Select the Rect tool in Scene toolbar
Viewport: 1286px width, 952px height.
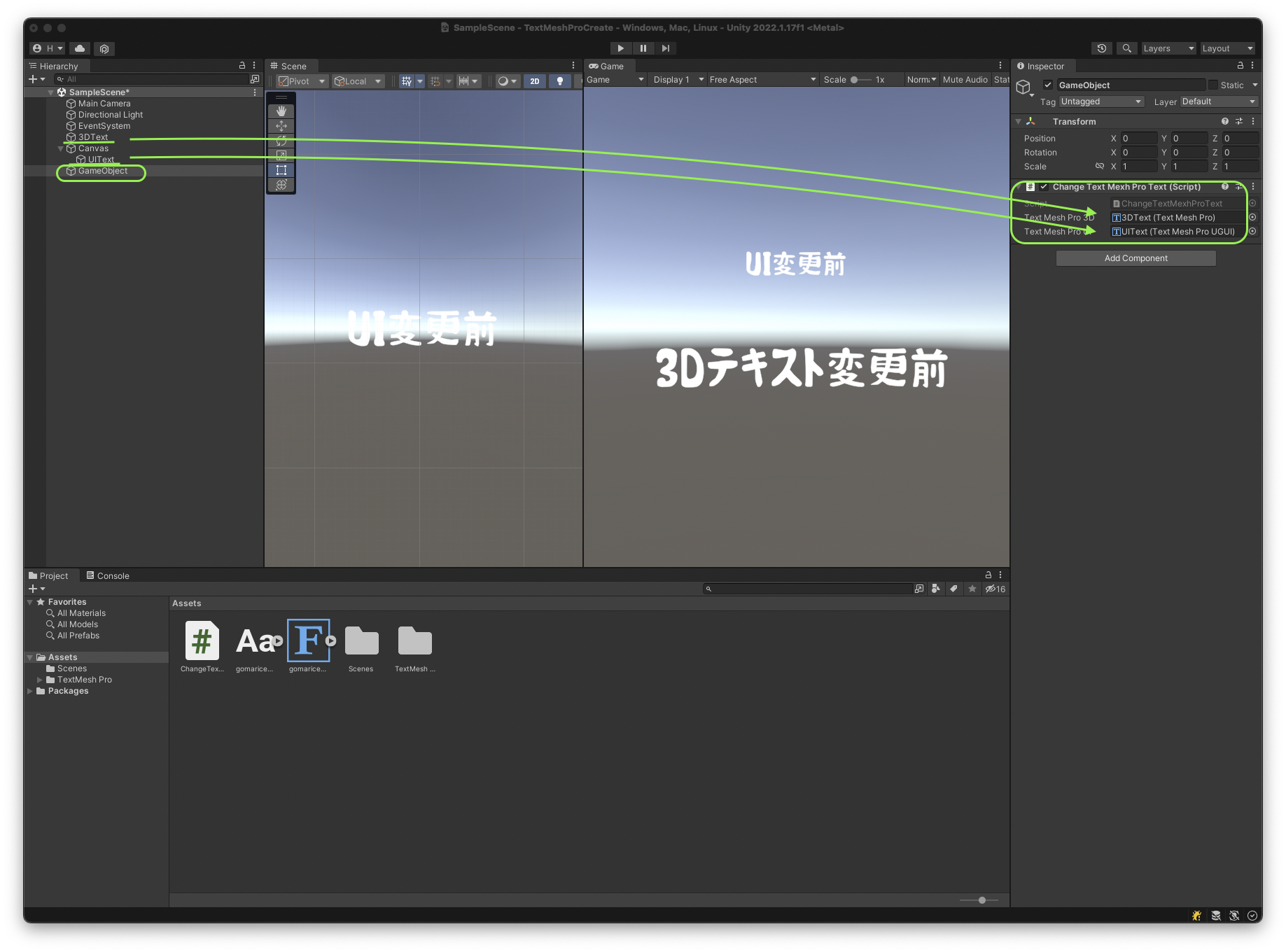point(281,170)
